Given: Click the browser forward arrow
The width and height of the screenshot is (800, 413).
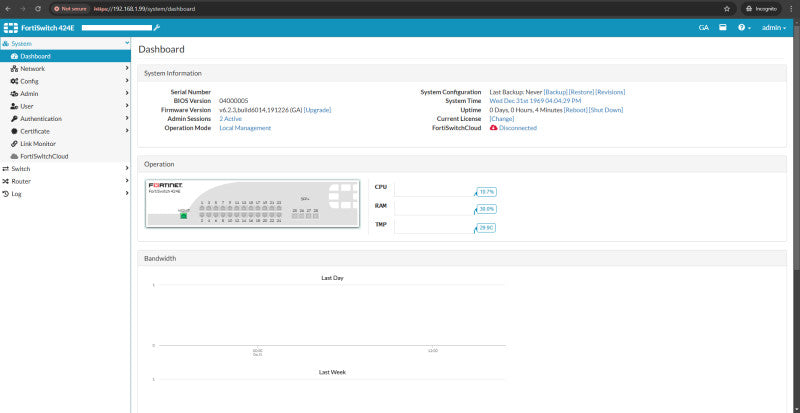Looking at the screenshot, I should tap(22, 9).
